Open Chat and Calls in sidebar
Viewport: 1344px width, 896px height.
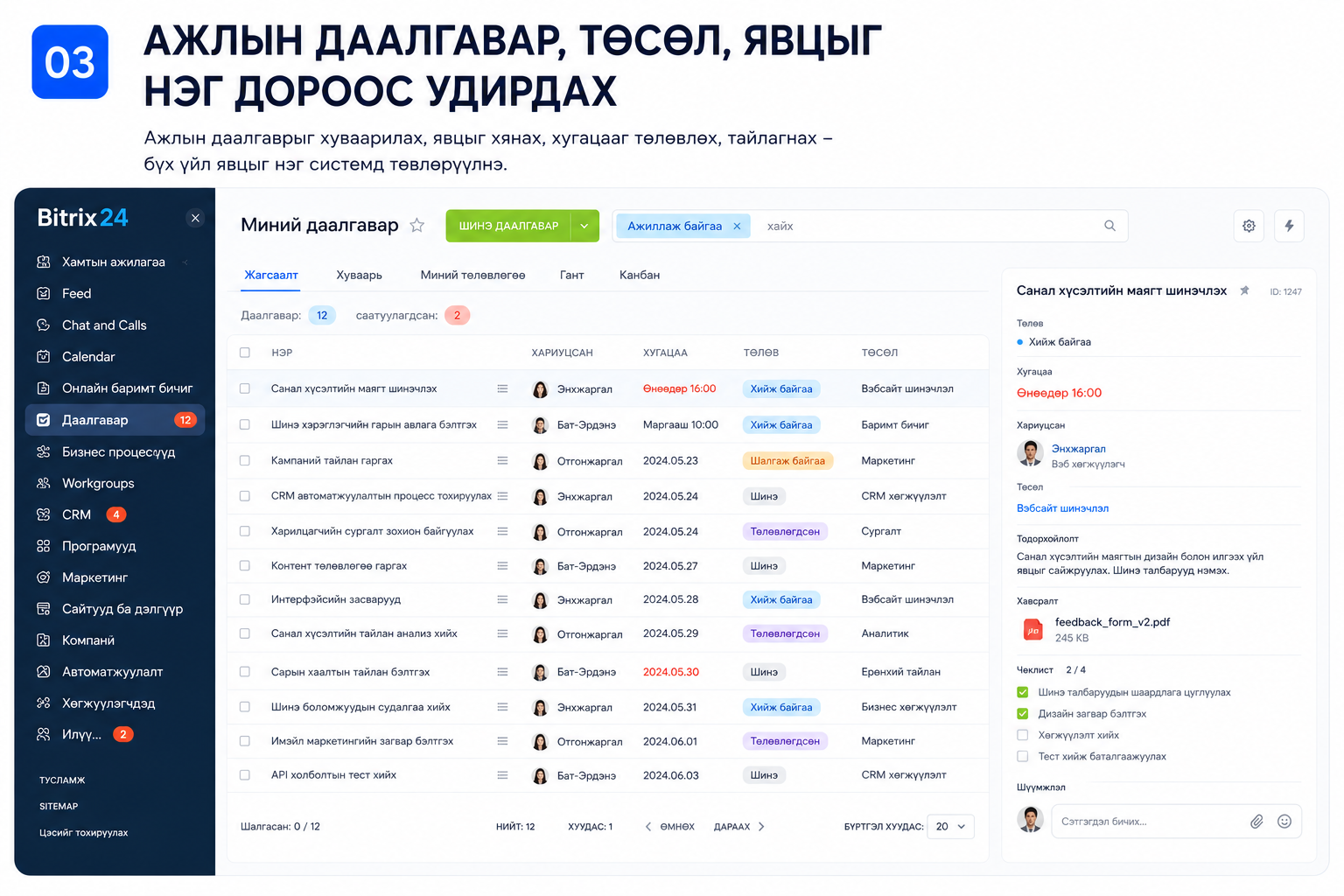coord(104,325)
